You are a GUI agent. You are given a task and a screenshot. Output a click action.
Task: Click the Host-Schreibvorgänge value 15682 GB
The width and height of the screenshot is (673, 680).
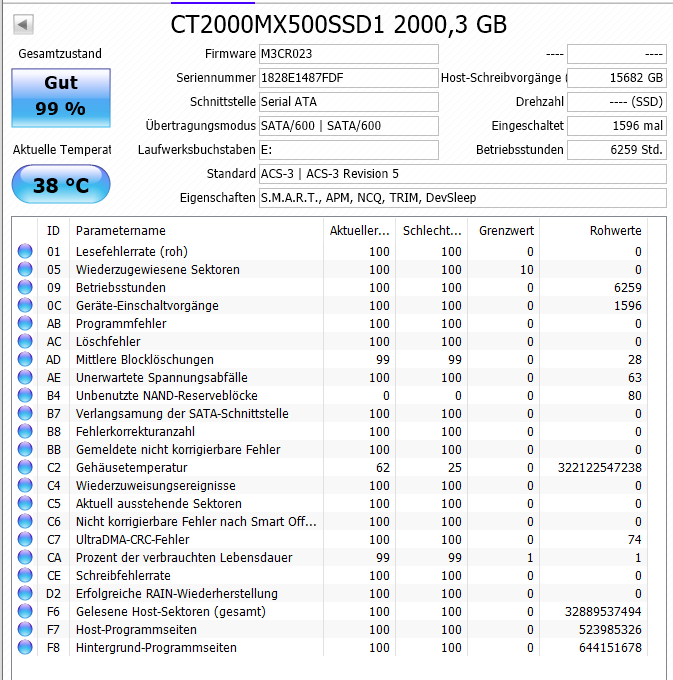coord(617,78)
